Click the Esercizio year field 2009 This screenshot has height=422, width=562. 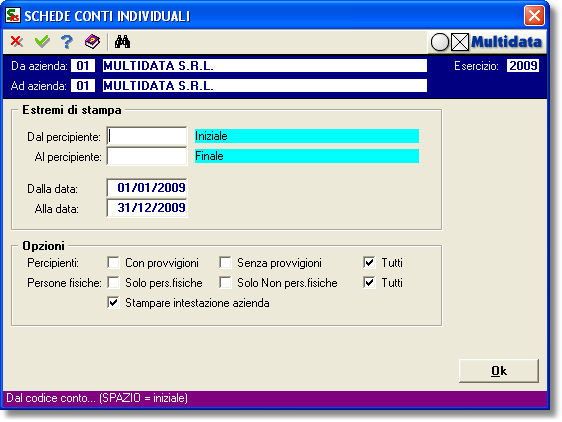[x=523, y=66]
